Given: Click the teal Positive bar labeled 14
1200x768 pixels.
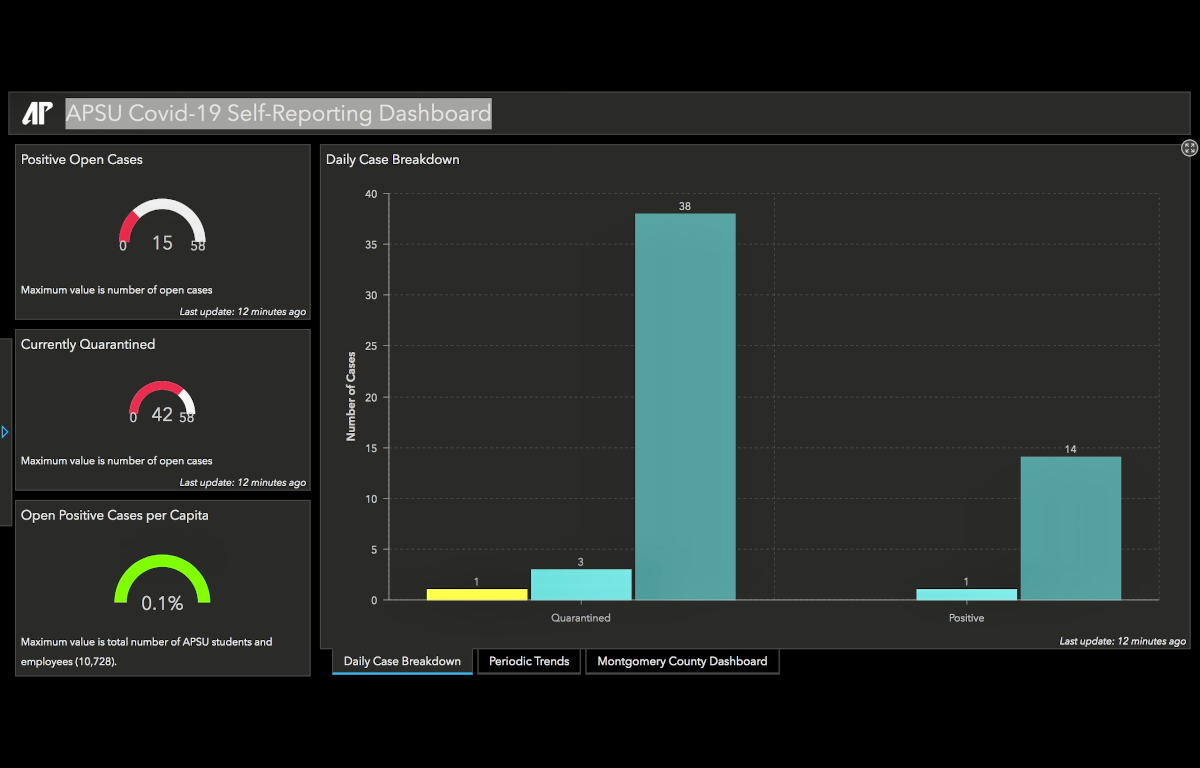Looking at the screenshot, I should (x=1070, y=528).
